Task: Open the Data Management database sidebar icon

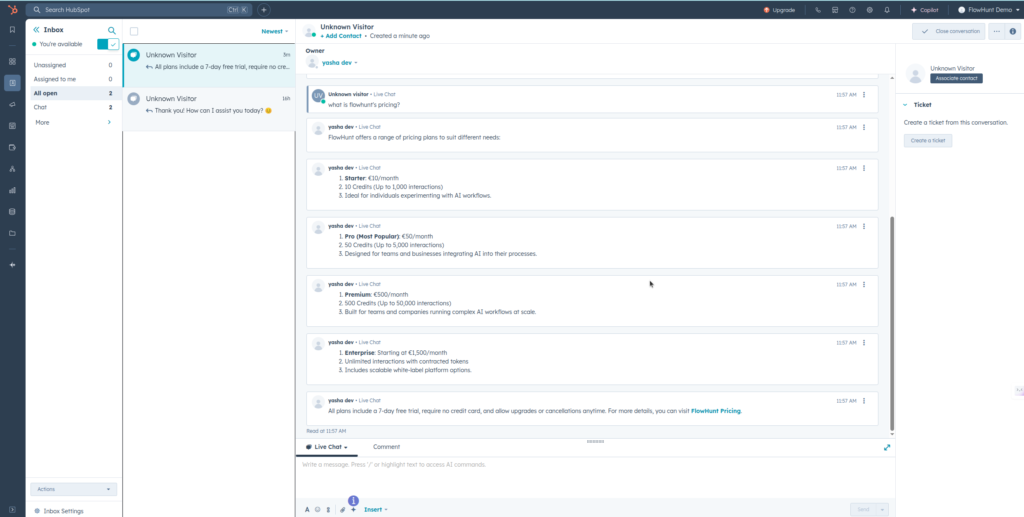Action: (x=12, y=212)
